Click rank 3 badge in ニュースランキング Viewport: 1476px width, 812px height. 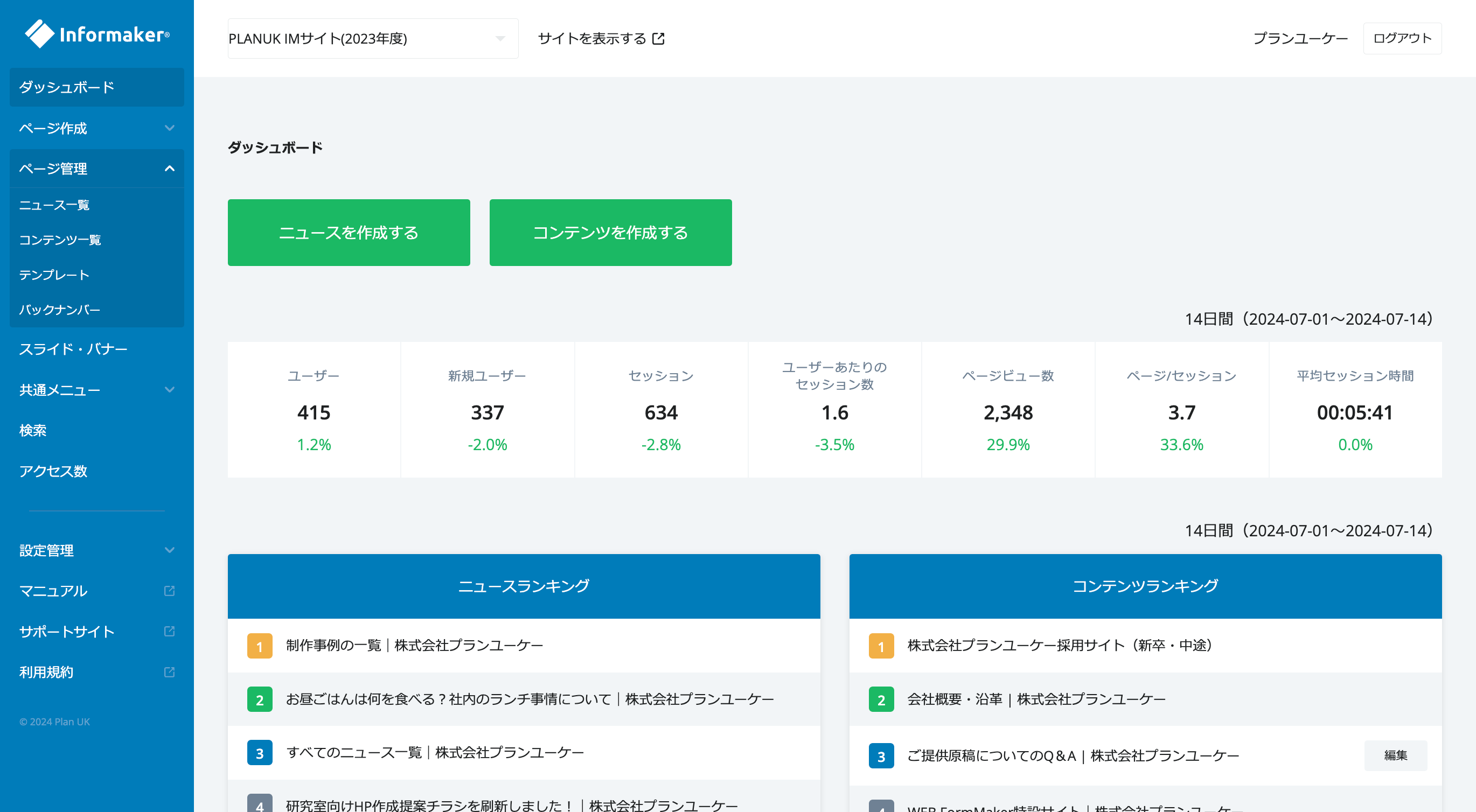(x=260, y=752)
